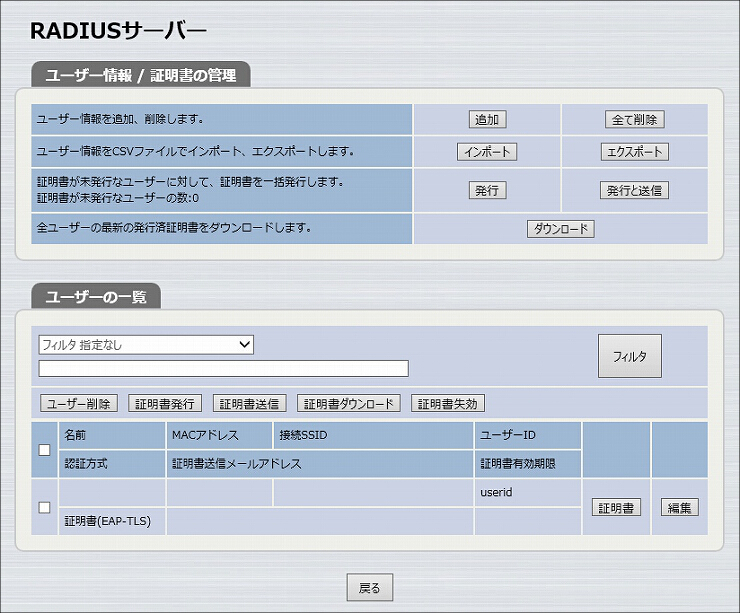Check the checkbox for the userid row
The image size is (740, 613).
44,507
